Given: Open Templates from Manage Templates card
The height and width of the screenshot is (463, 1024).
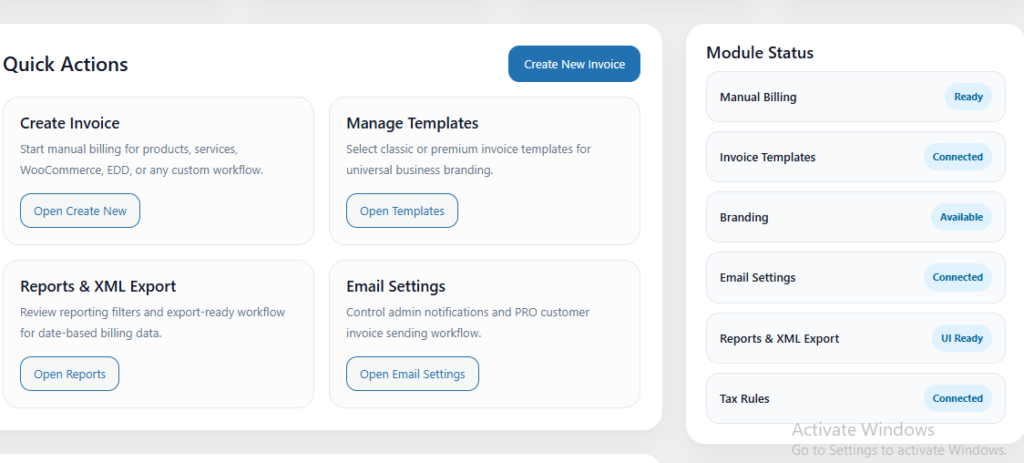Looking at the screenshot, I should (402, 210).
